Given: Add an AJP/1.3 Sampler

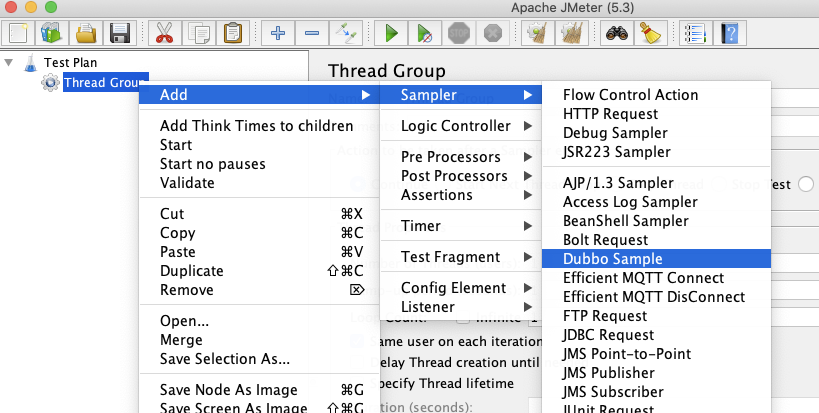Looking at the screenshot, I should pyautogui.click(x=656, y=183).
